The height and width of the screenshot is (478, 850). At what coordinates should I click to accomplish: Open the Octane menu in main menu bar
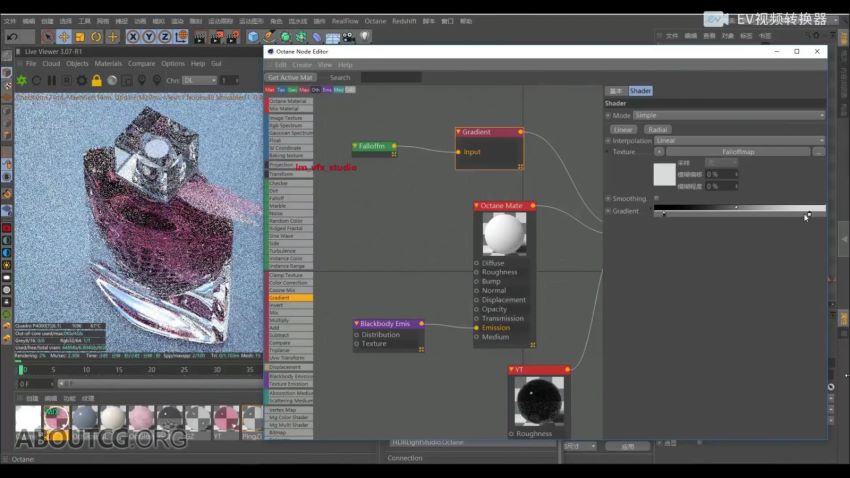coord(375,21)
